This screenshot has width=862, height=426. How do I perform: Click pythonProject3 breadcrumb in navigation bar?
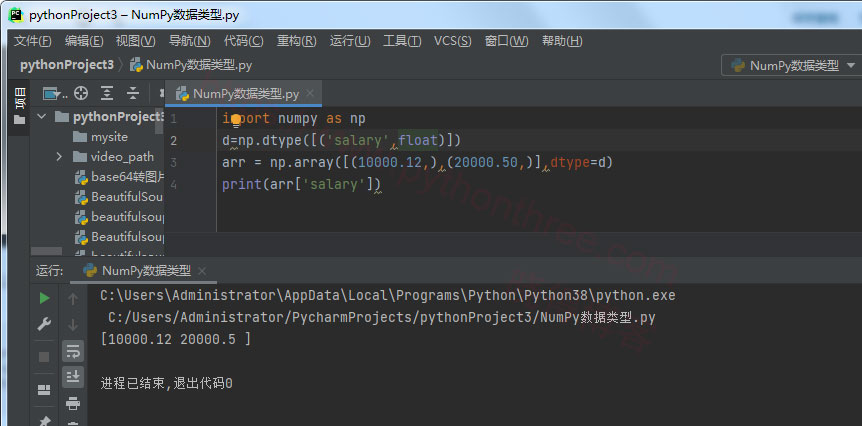coord(67,65)
